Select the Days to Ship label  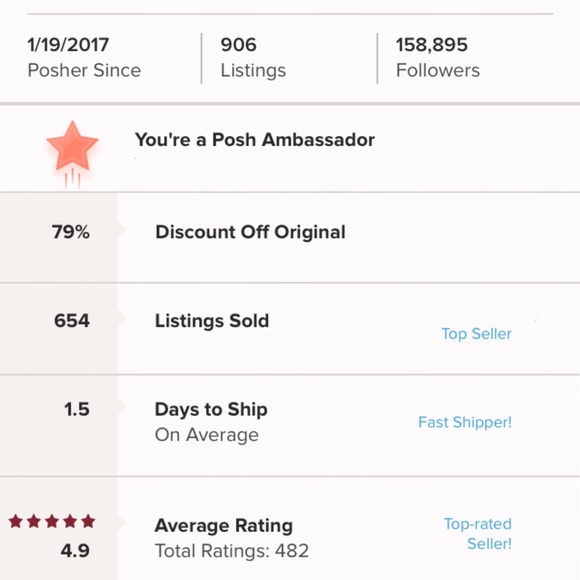point(211,409)
